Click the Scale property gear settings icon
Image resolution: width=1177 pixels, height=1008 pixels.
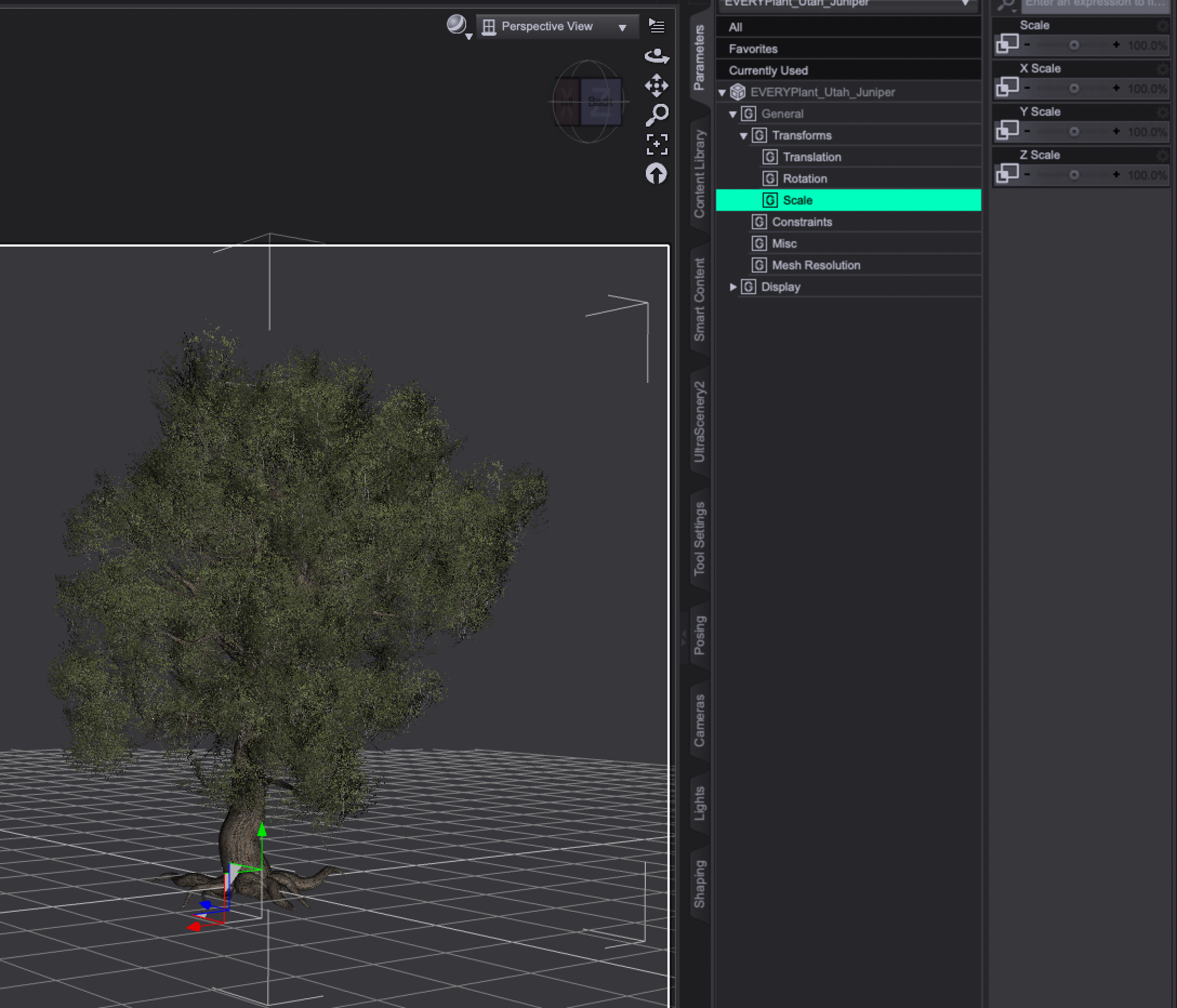tap(1162, 25)
